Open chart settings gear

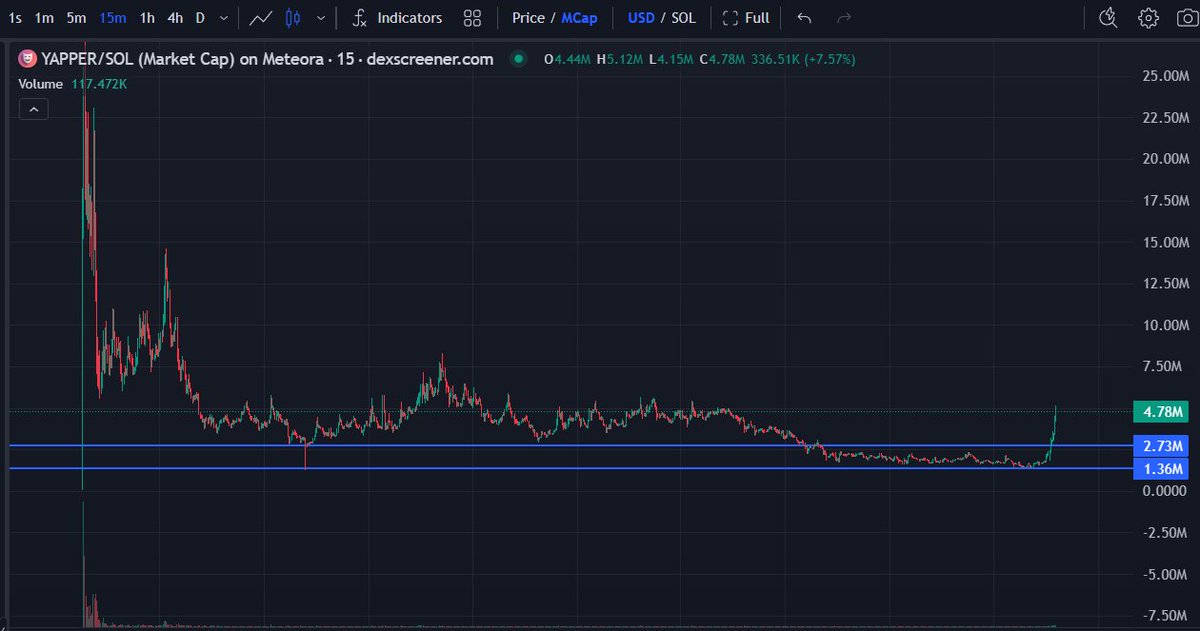(x=1148, y=18)
